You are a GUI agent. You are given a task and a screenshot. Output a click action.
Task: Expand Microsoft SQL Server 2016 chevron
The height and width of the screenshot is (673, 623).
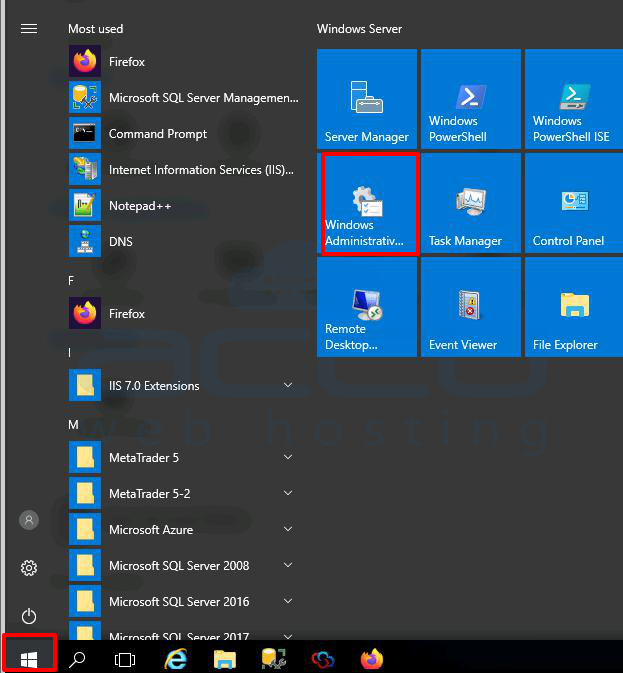click(x=288, y=602)
